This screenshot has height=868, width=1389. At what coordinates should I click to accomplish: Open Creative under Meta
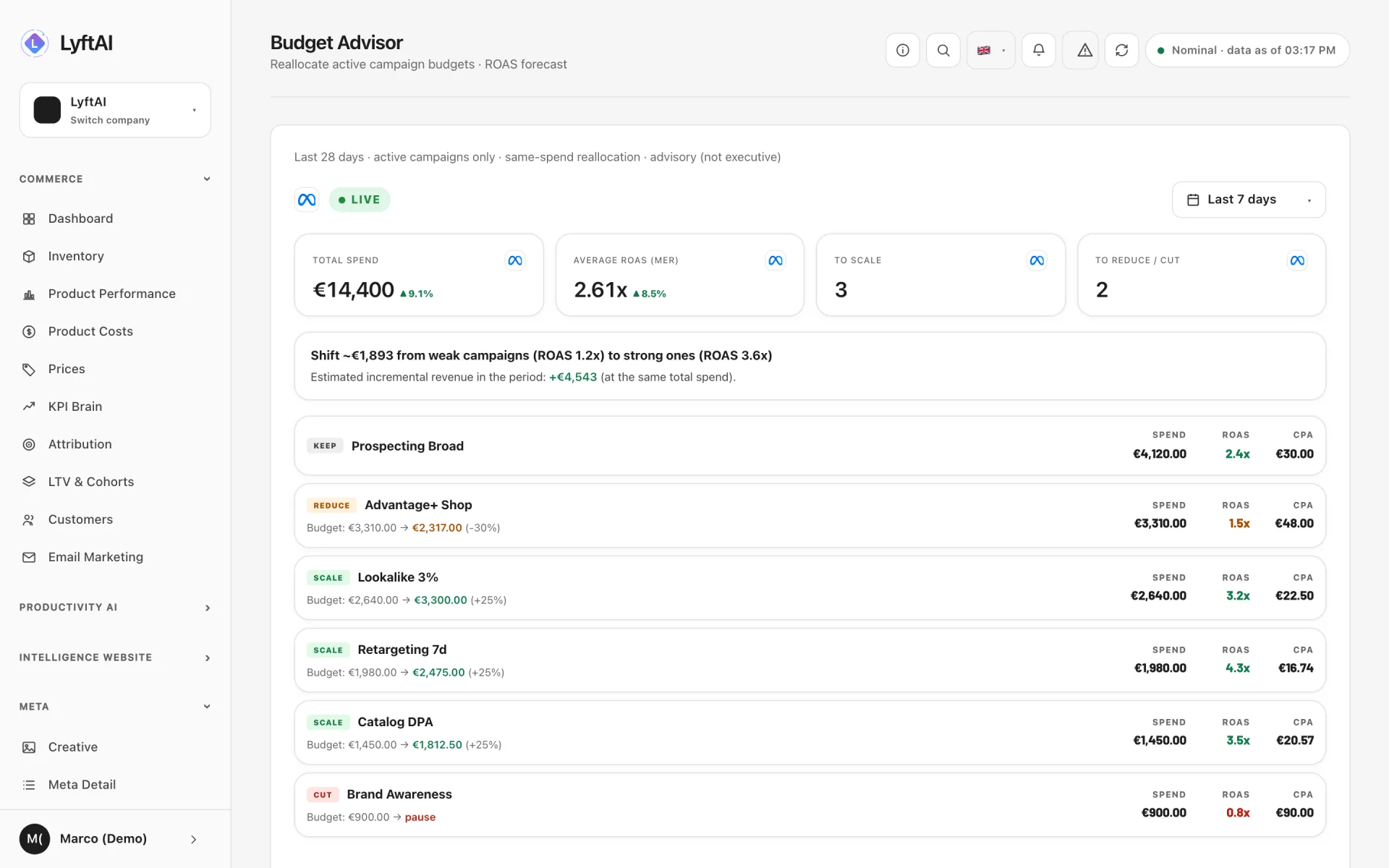[72, 747]
